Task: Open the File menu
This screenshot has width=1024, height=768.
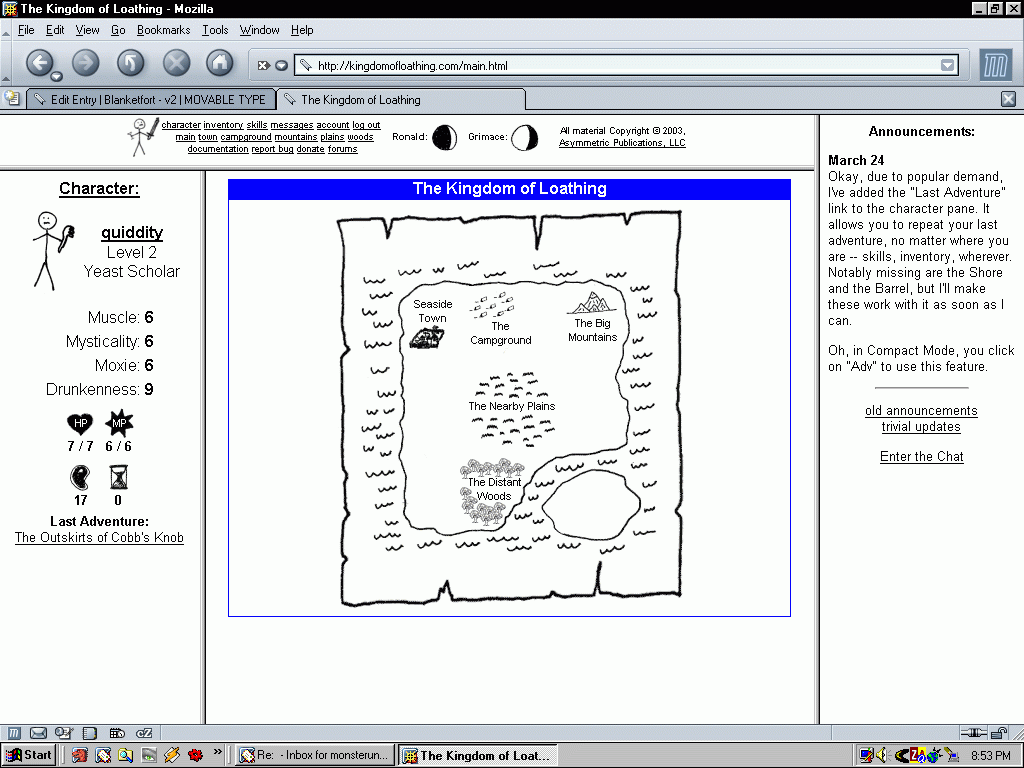Action: [26, 30]
